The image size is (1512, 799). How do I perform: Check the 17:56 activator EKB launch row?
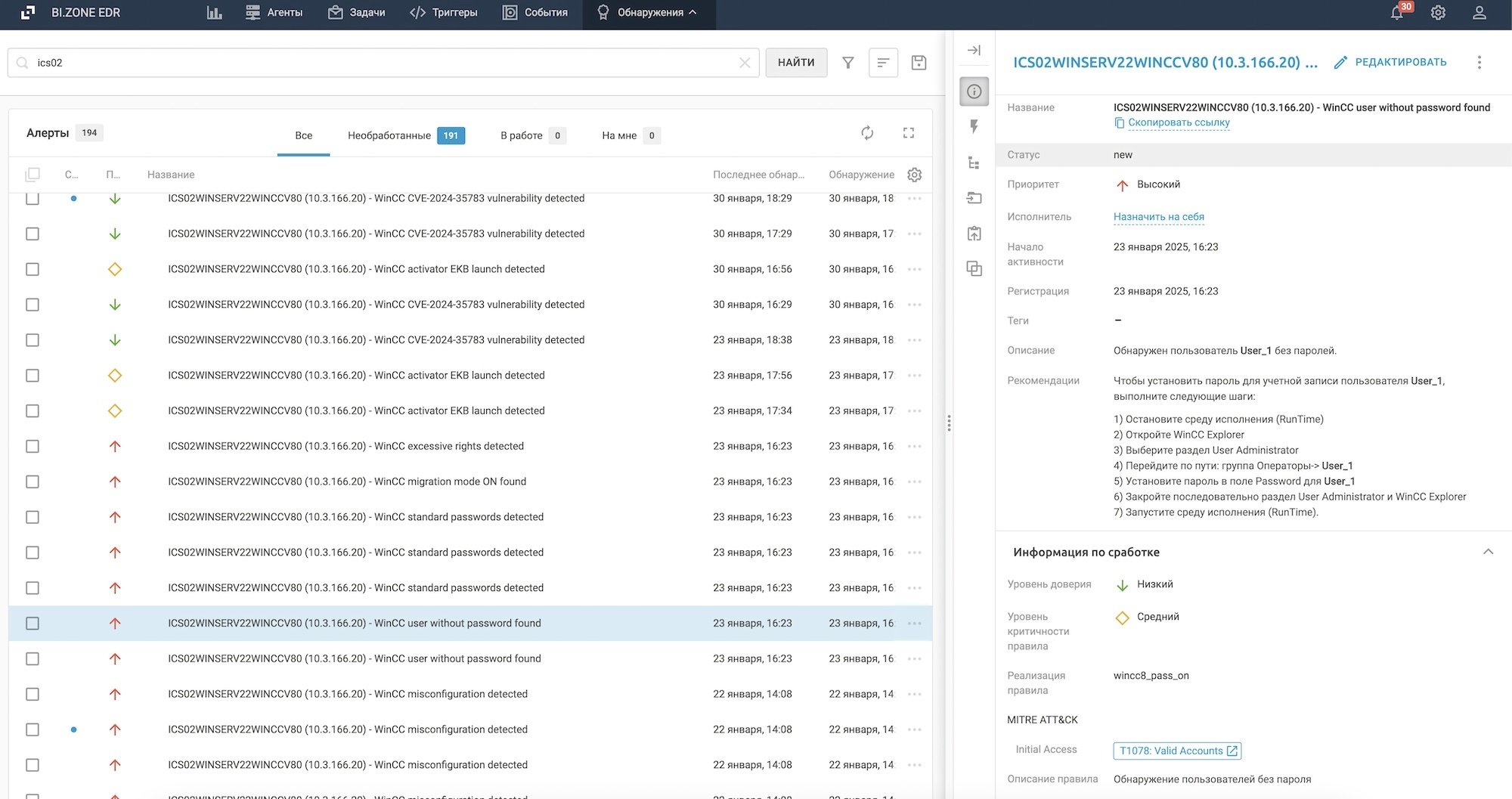[x=33, y=376]
